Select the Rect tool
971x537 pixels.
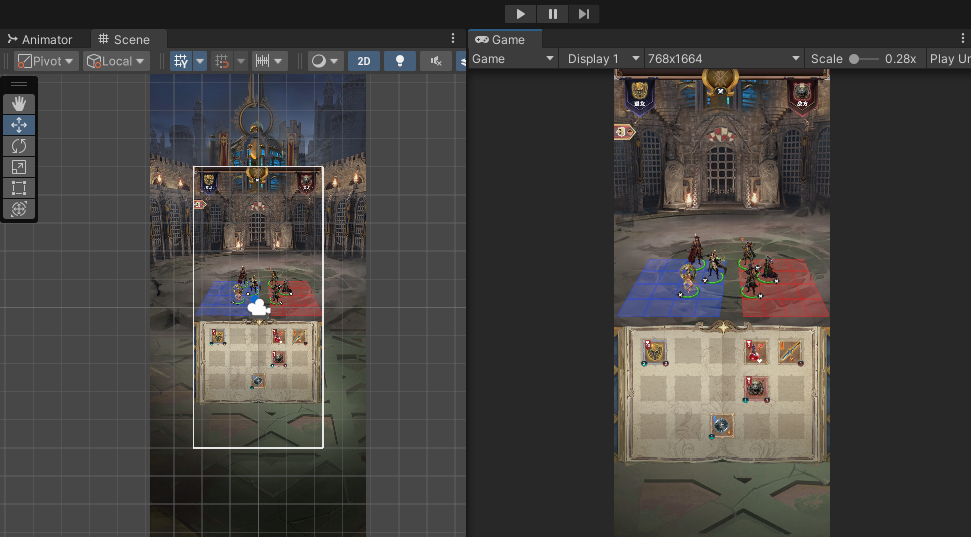(x=19, y=188)
